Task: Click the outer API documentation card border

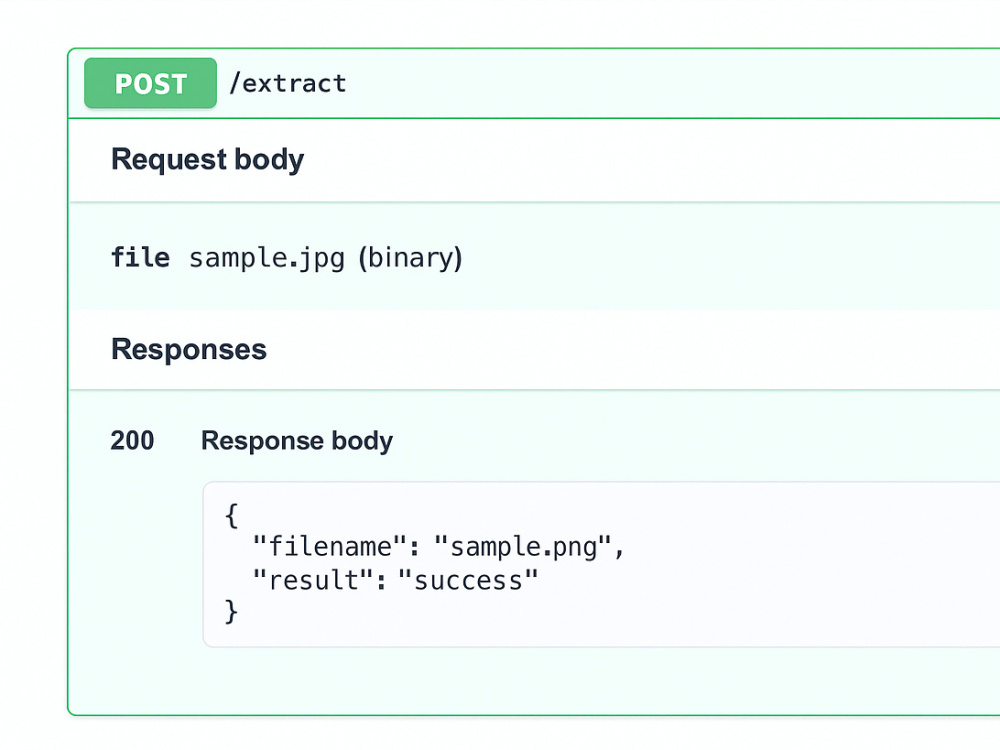Action: (x=68, y=380)
